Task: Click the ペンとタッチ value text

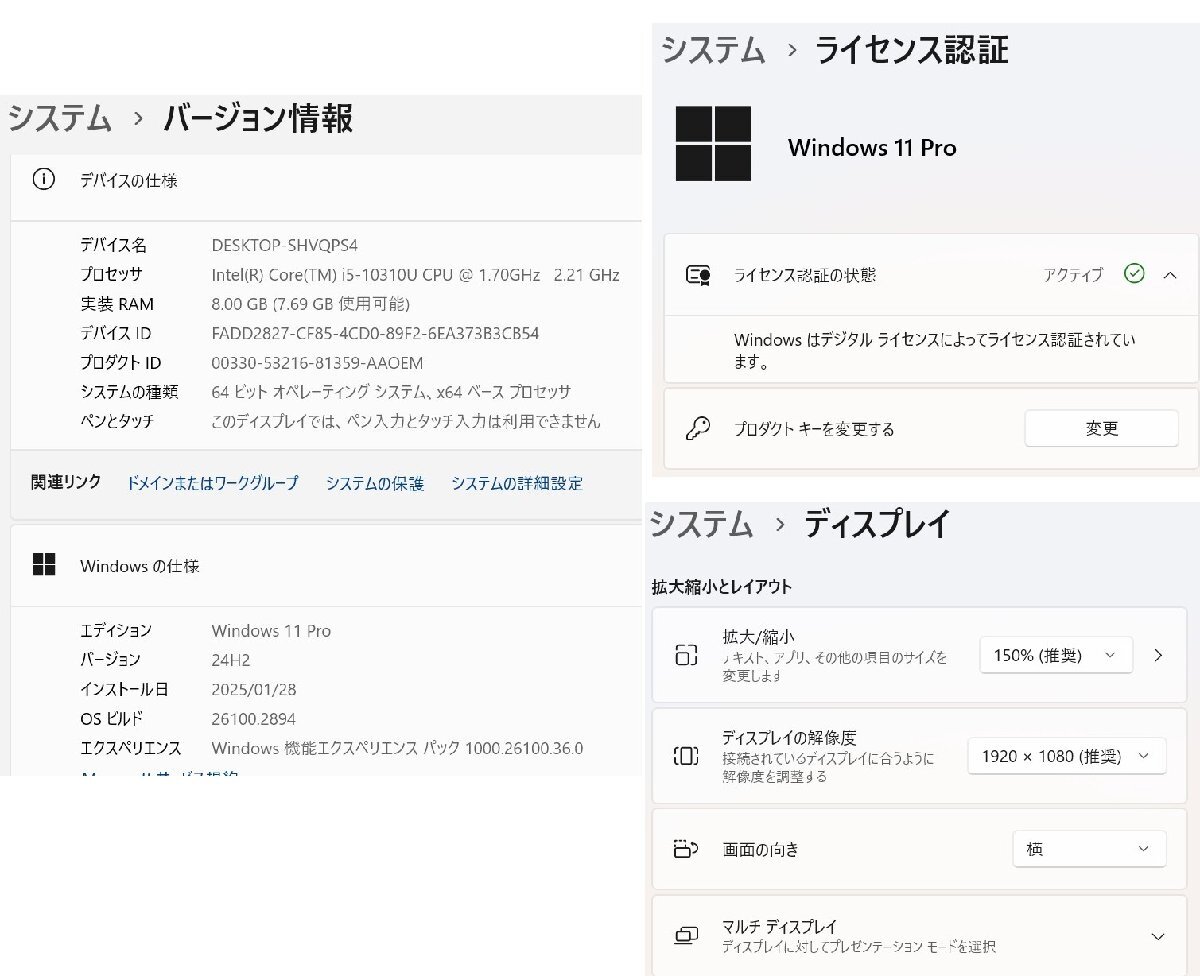Action: (x=406, y=421)
